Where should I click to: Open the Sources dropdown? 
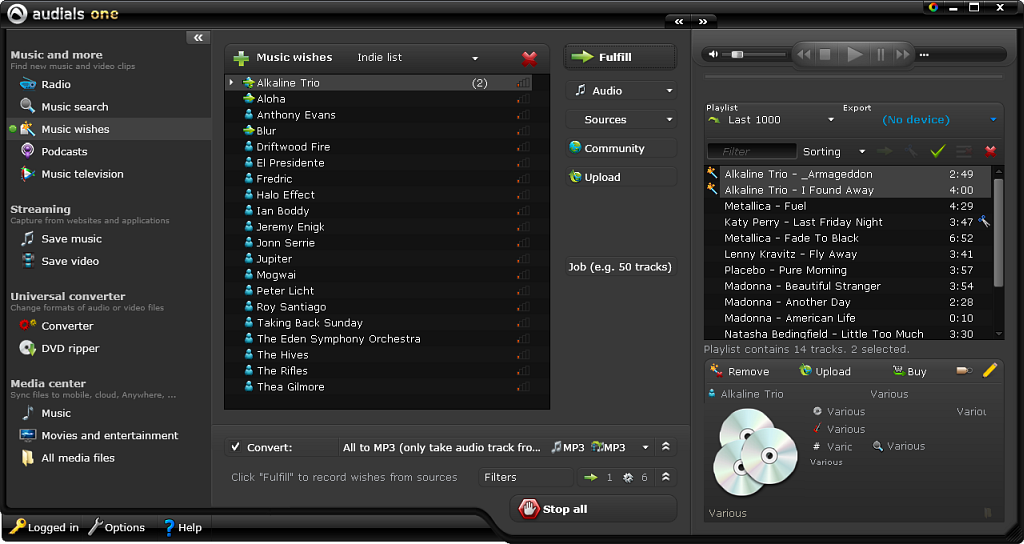coord(620,120)
